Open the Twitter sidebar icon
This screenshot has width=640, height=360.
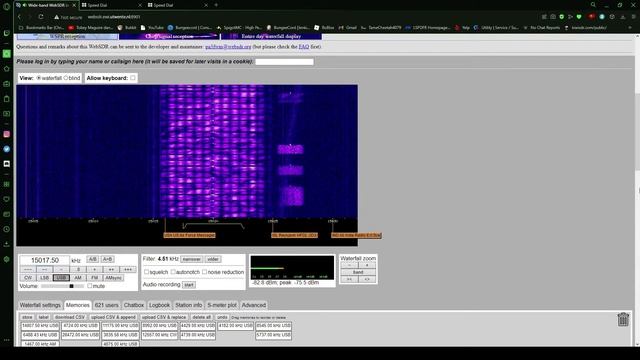click(7, 149)
